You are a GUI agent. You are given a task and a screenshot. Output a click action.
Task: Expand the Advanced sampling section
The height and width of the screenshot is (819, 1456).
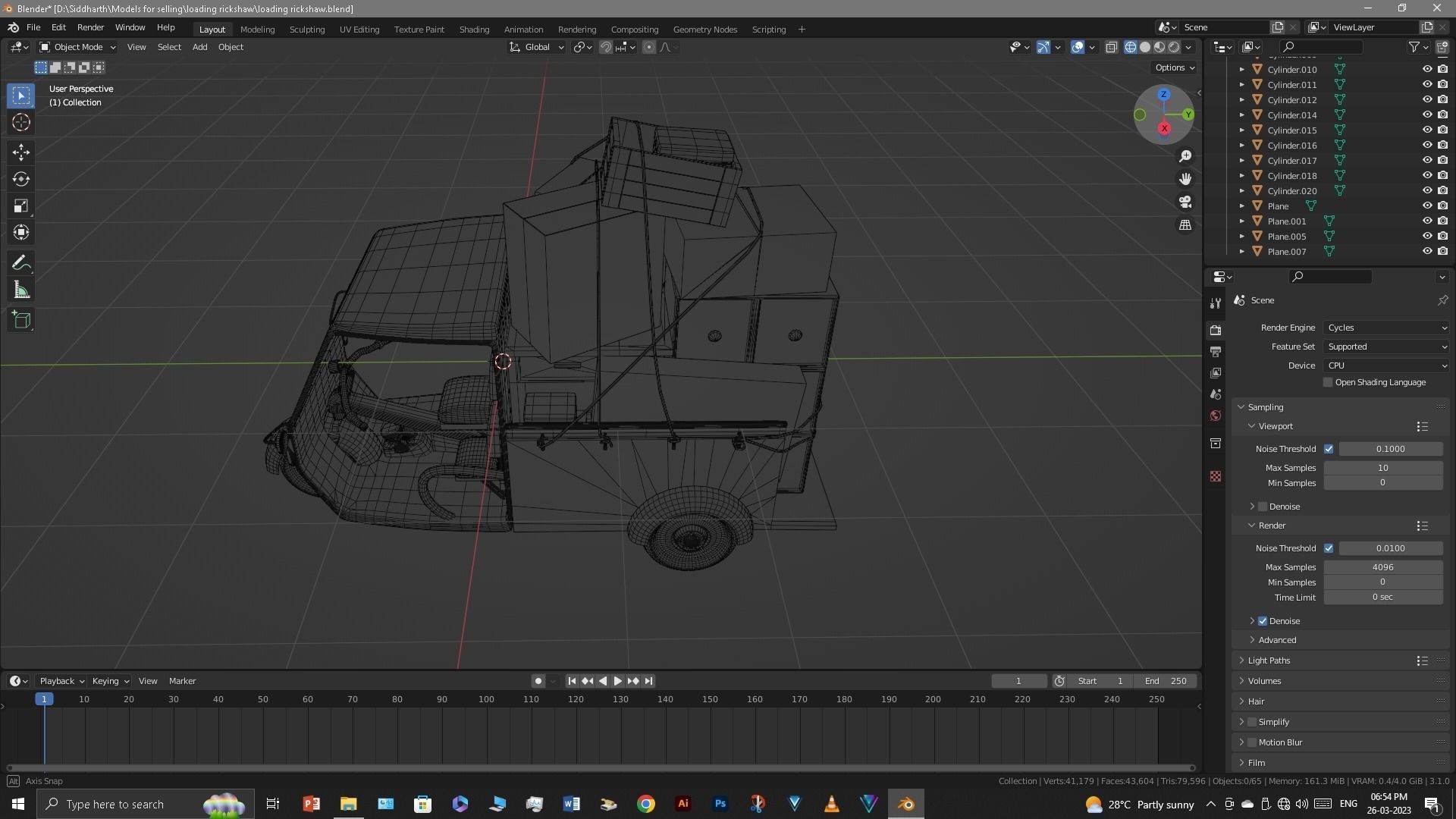[x=1277, y=640]
